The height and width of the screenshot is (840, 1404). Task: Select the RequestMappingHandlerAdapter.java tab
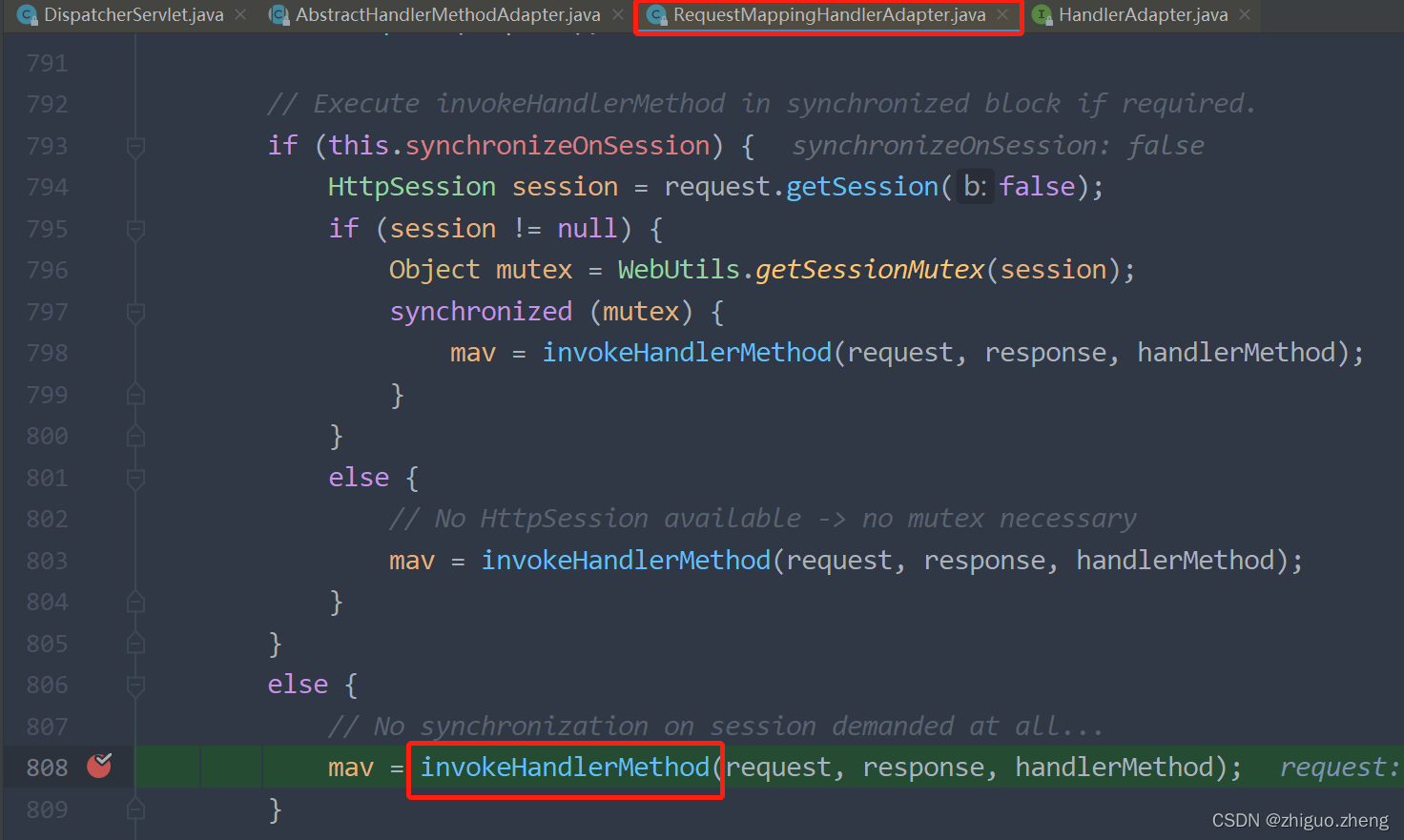pyautogui.click(x=829, y=15)
